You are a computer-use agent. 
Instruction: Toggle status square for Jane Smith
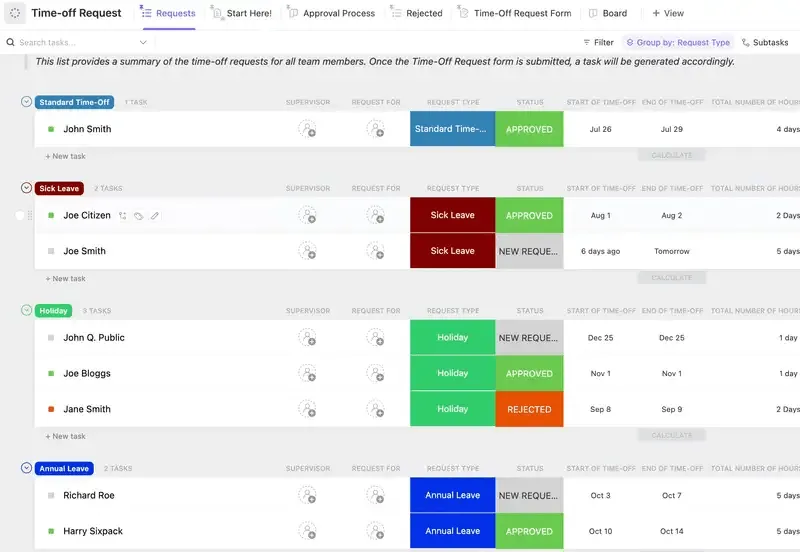click(51, 409)
